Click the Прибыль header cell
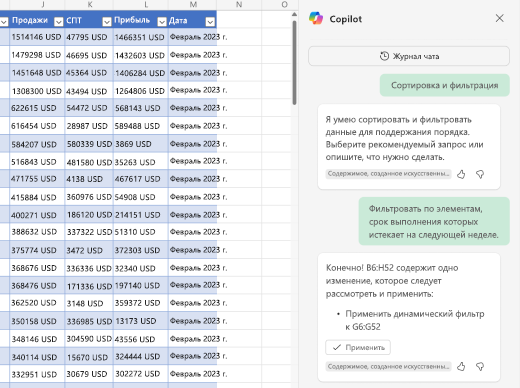Viewport: 520px width, 388px height. [141, 20]
